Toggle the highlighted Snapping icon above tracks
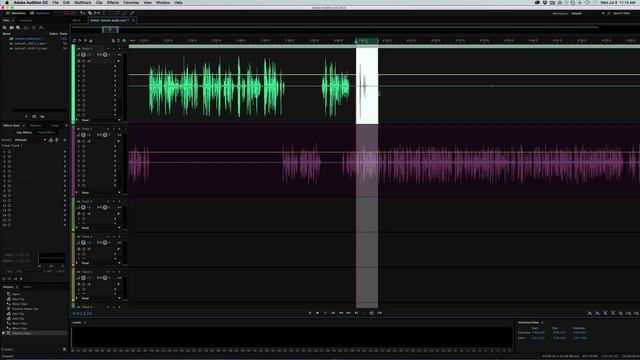640x360 pixels. coord(124,41)
